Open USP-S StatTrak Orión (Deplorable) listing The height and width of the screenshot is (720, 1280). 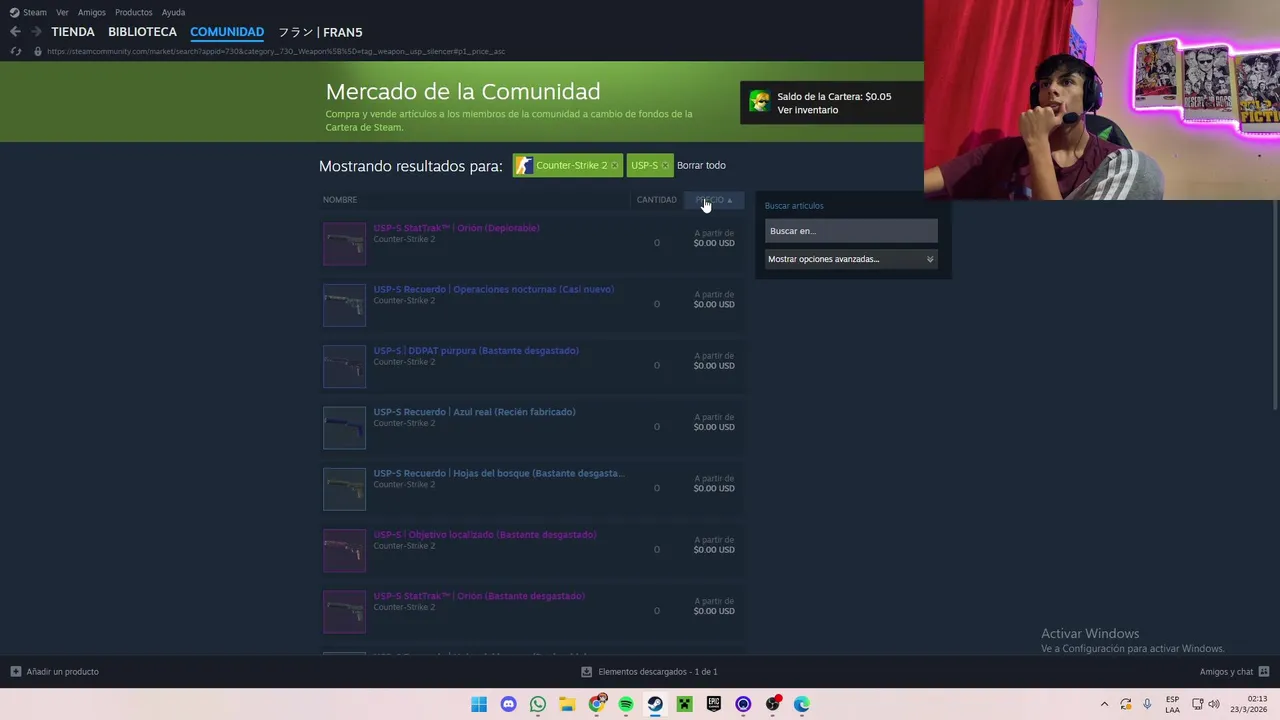pos(533,243)
